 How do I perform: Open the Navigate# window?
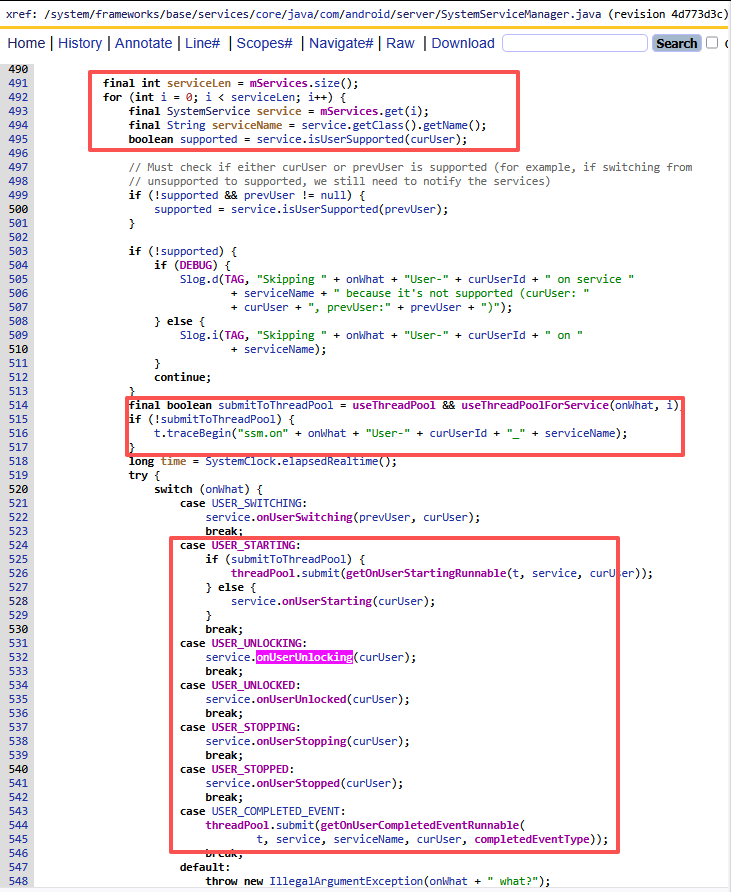(x=341, y=43)
